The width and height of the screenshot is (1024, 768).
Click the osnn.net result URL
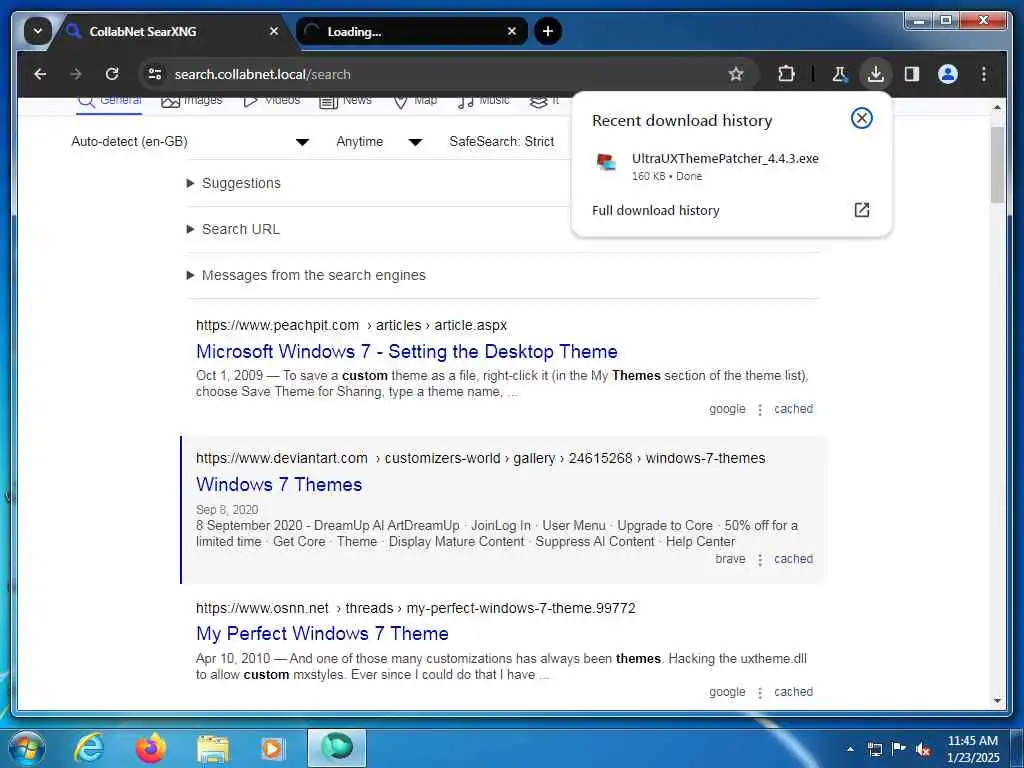pyautogui.click(x=415, y=609)
